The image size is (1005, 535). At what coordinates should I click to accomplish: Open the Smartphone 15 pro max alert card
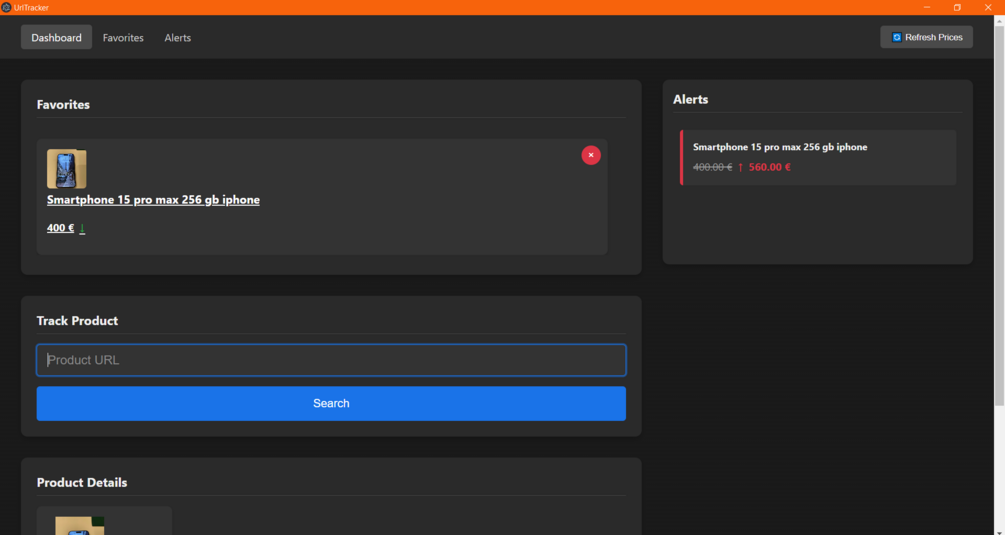coord(818,158)
